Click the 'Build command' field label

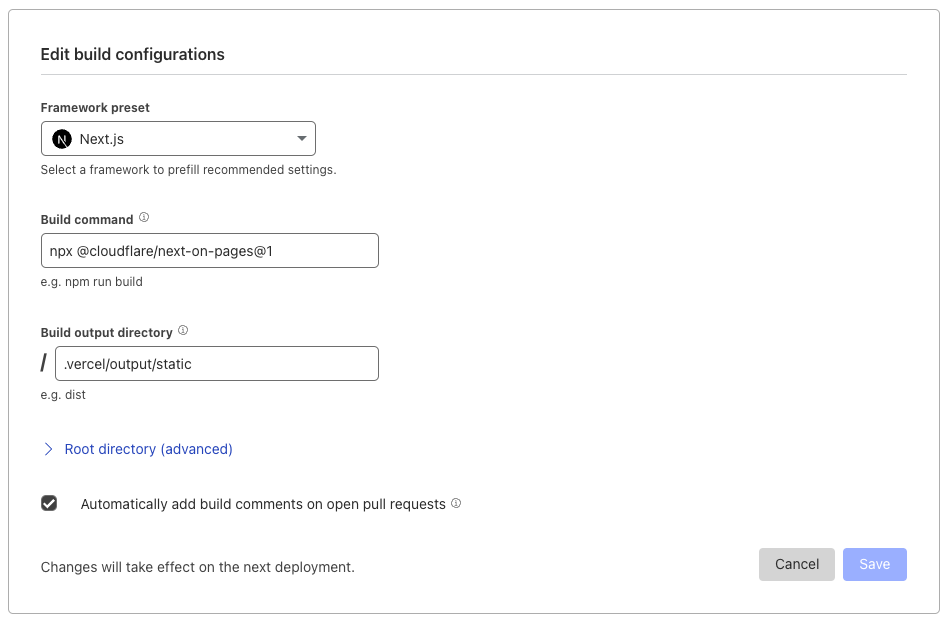[x=87, y=219]
